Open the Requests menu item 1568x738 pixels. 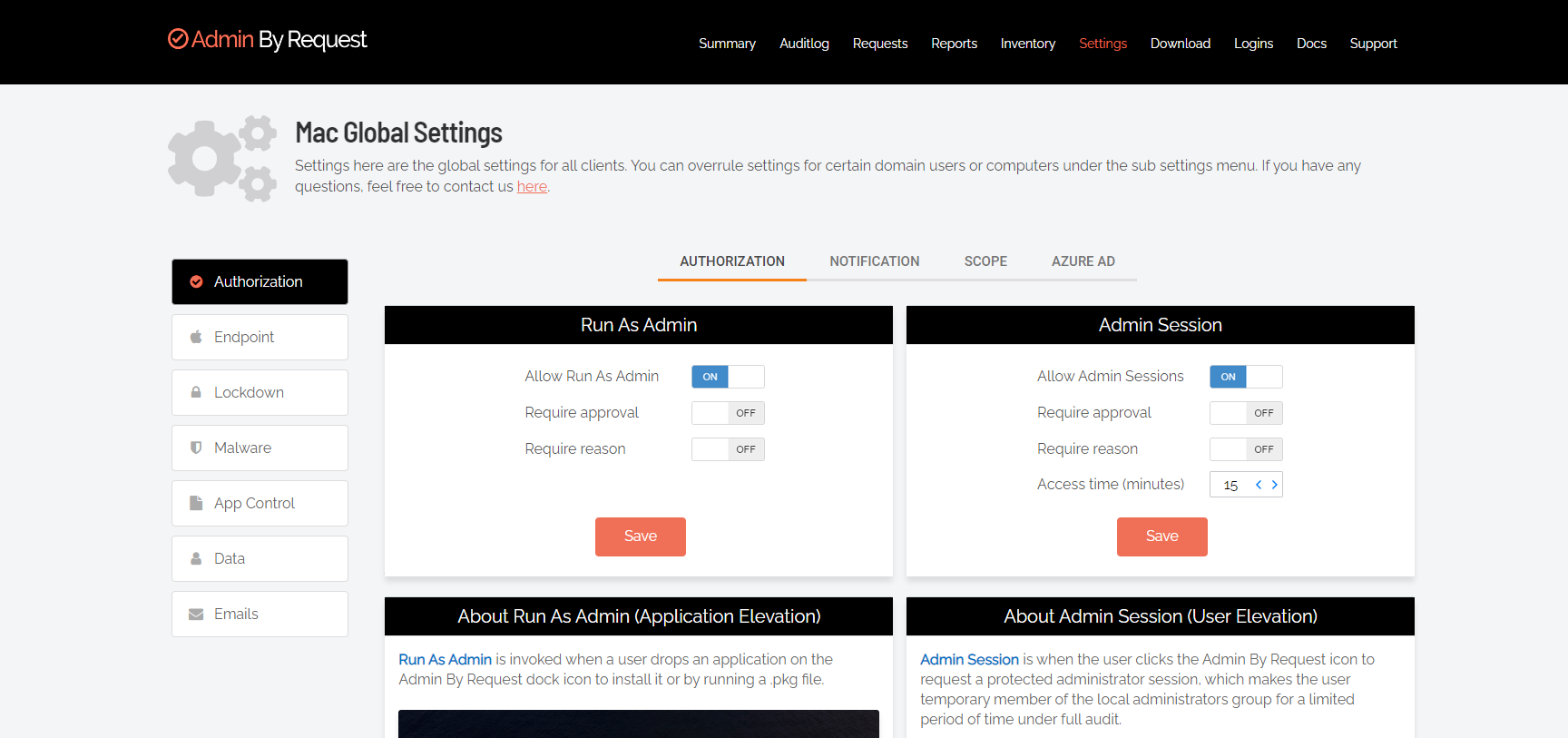coord(880,44)
